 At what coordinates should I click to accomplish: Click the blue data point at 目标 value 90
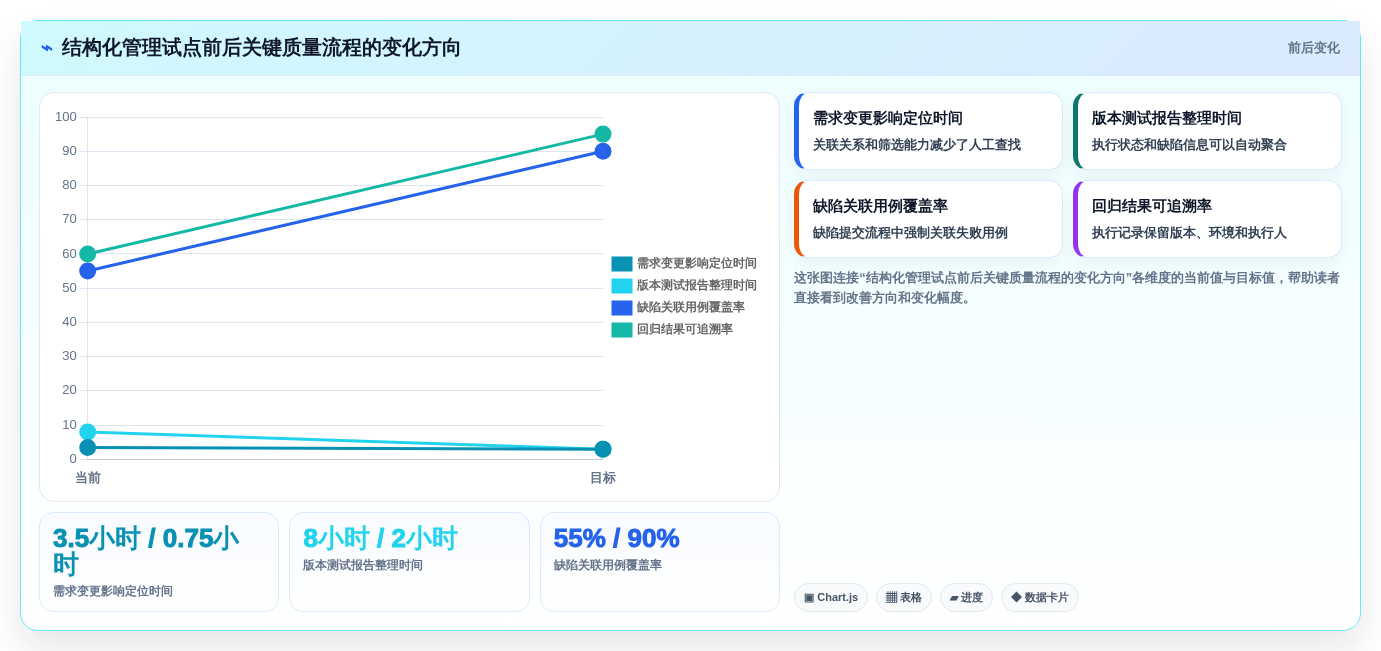pos(603,151)
